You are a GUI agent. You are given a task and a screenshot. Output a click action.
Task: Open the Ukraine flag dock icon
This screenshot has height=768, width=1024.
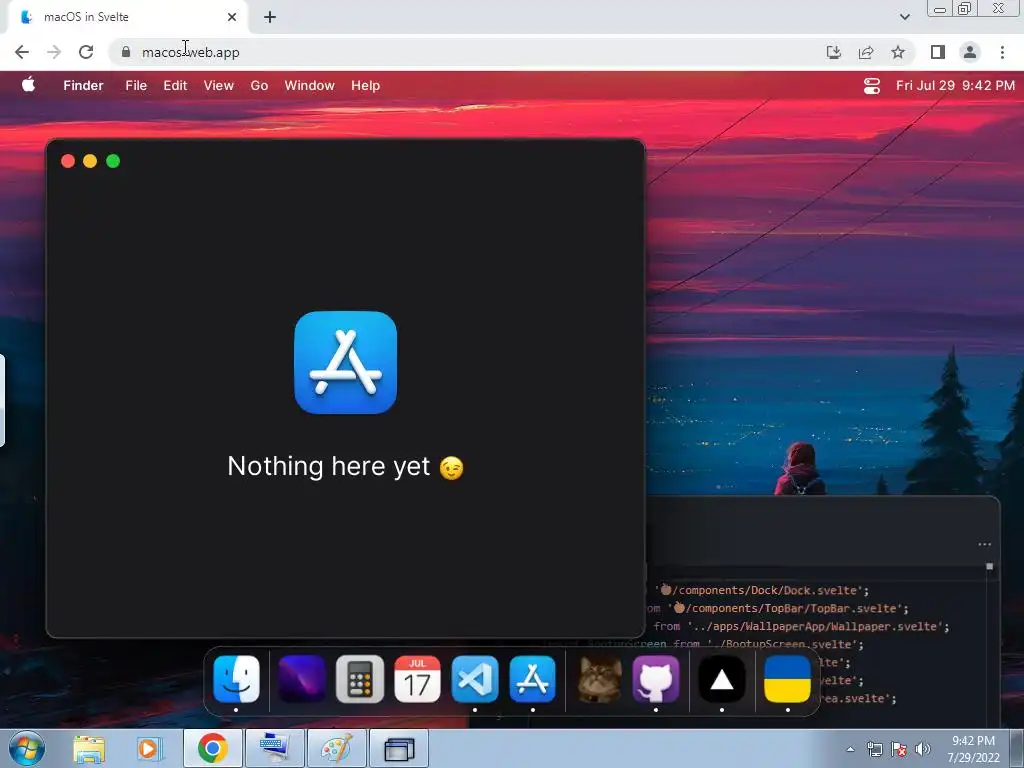click(788, 679)
